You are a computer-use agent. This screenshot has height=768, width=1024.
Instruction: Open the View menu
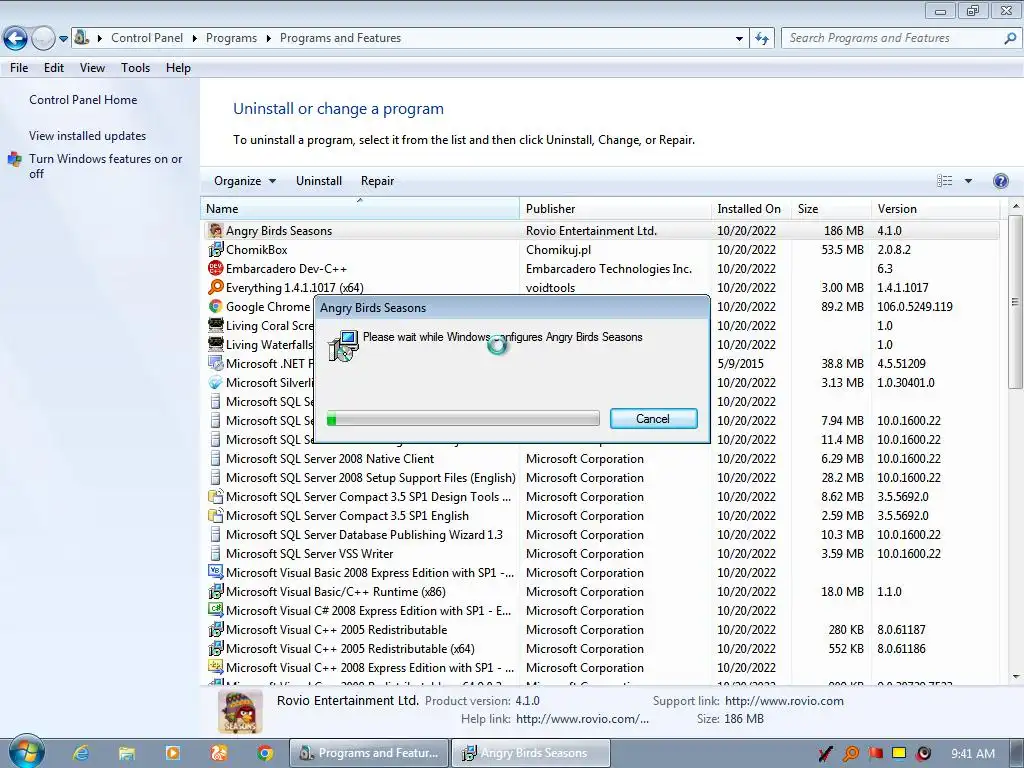[92, 68]
